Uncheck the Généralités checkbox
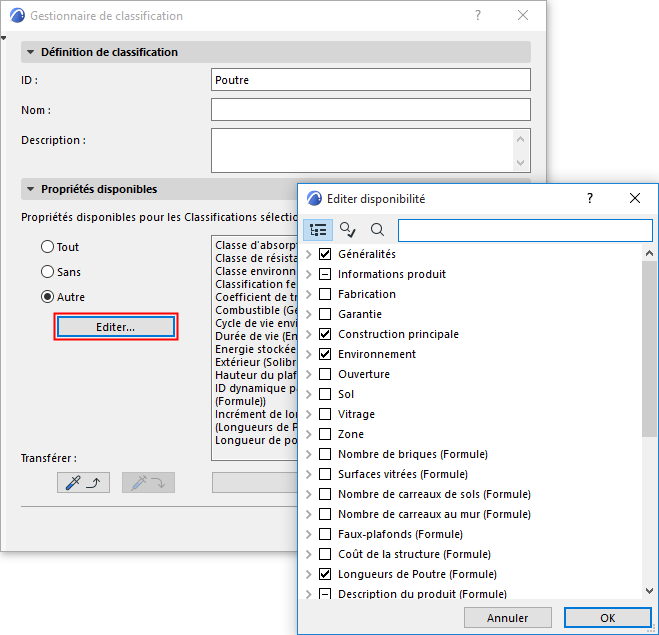The width and height of the screenshot is (659, 635). point(325,254)
